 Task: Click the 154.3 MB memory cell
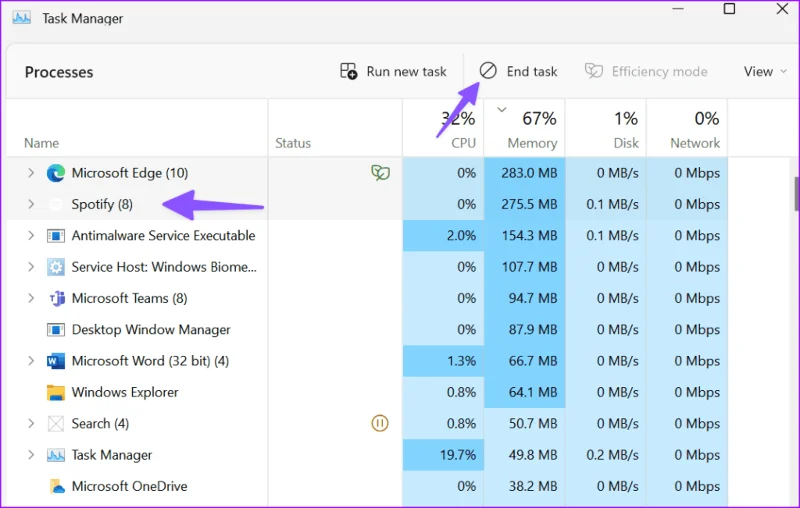[524, 236]
